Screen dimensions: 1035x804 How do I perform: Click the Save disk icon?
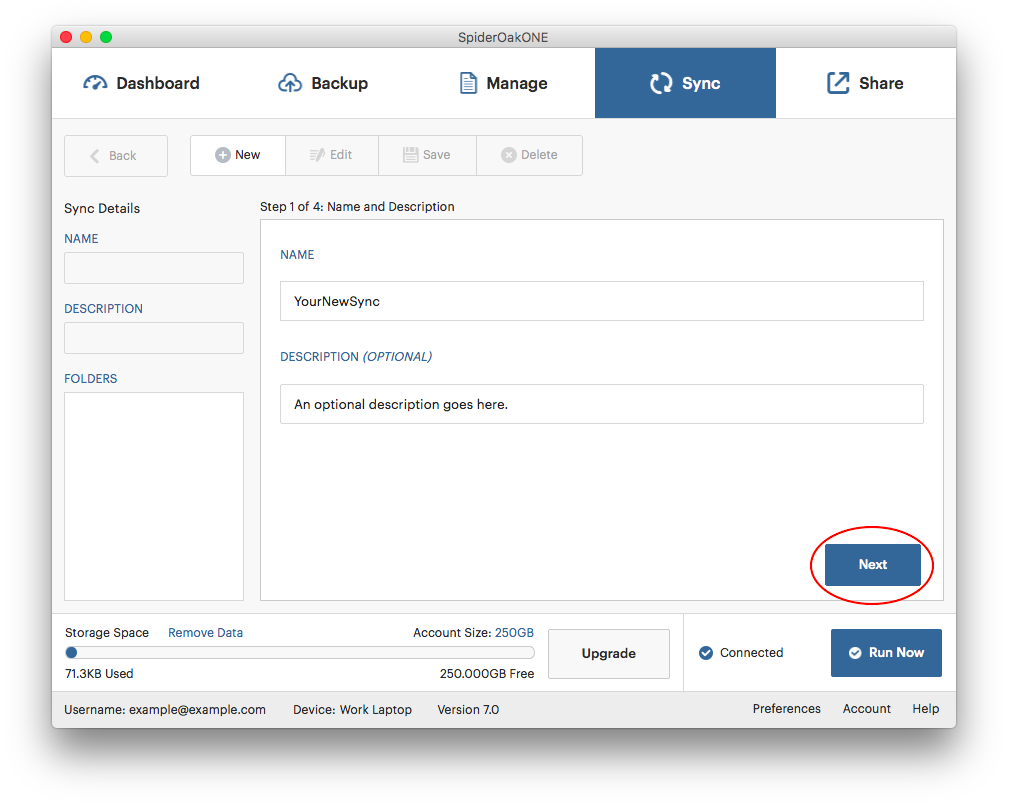(x=410, y=155)
